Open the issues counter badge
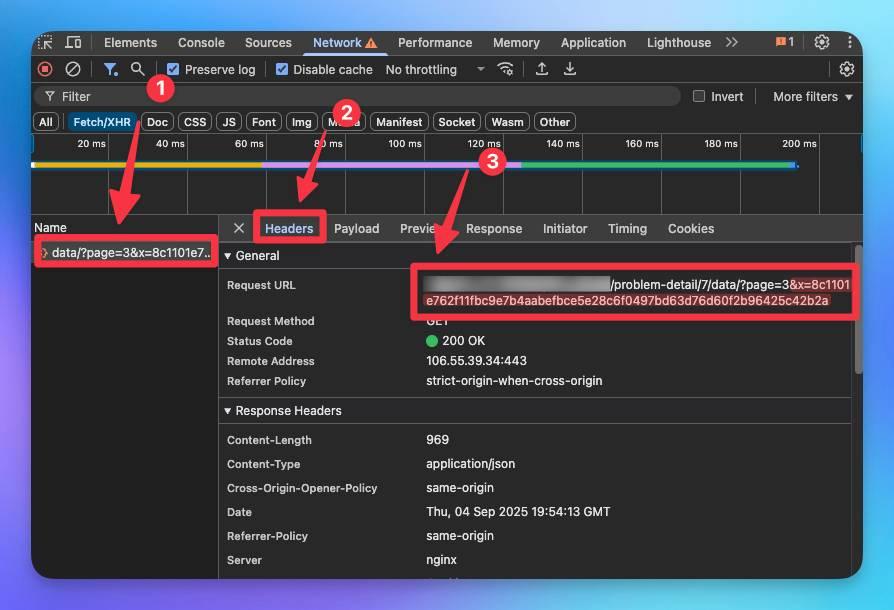894x610 pixels. tap(785, 42)
